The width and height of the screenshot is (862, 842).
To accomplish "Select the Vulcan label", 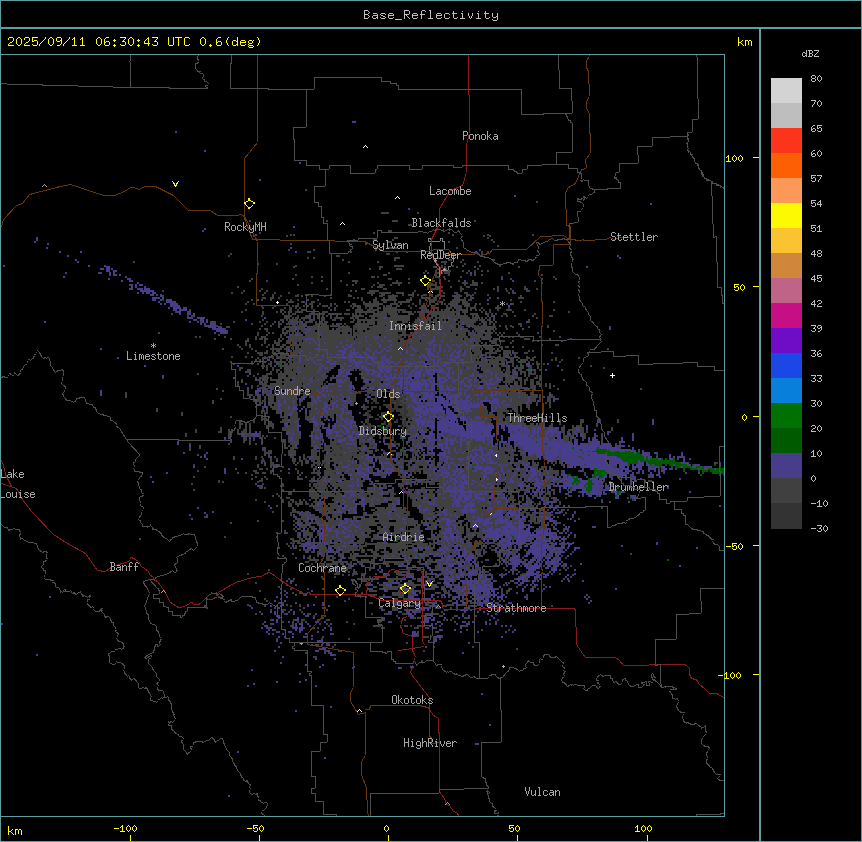I will click(x=543, y=792).
